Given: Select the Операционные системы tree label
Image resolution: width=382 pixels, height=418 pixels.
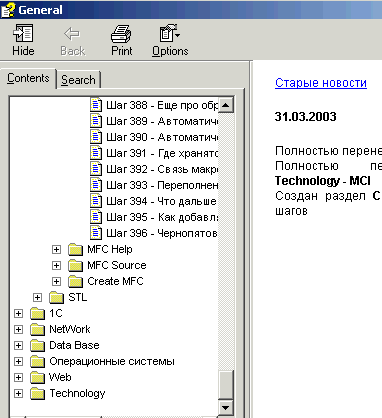Looking at the screenshot, I should pyautogui.click(x=112, y=361).
